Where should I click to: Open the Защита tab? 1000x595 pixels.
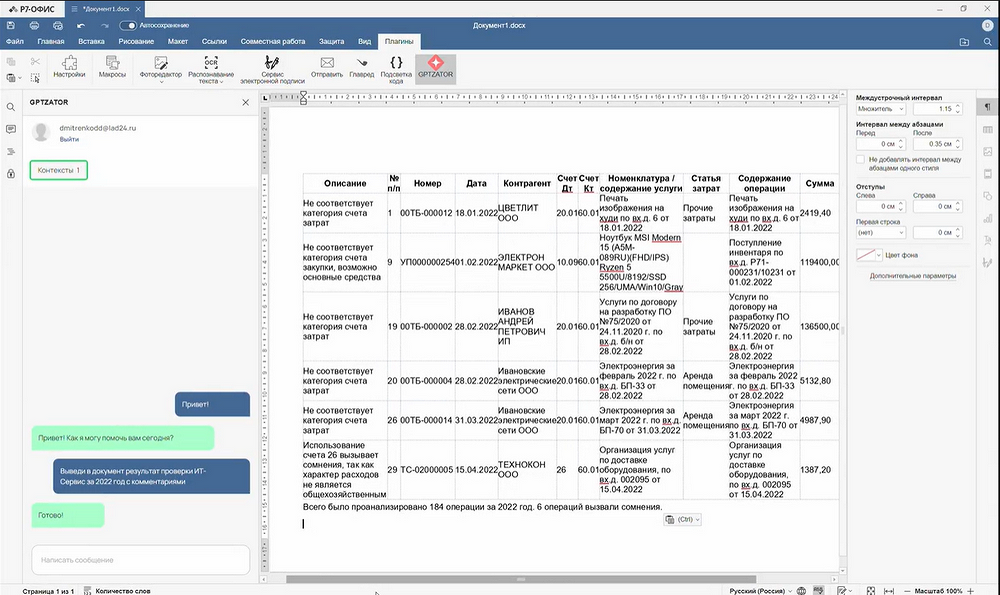click(331, 41)
